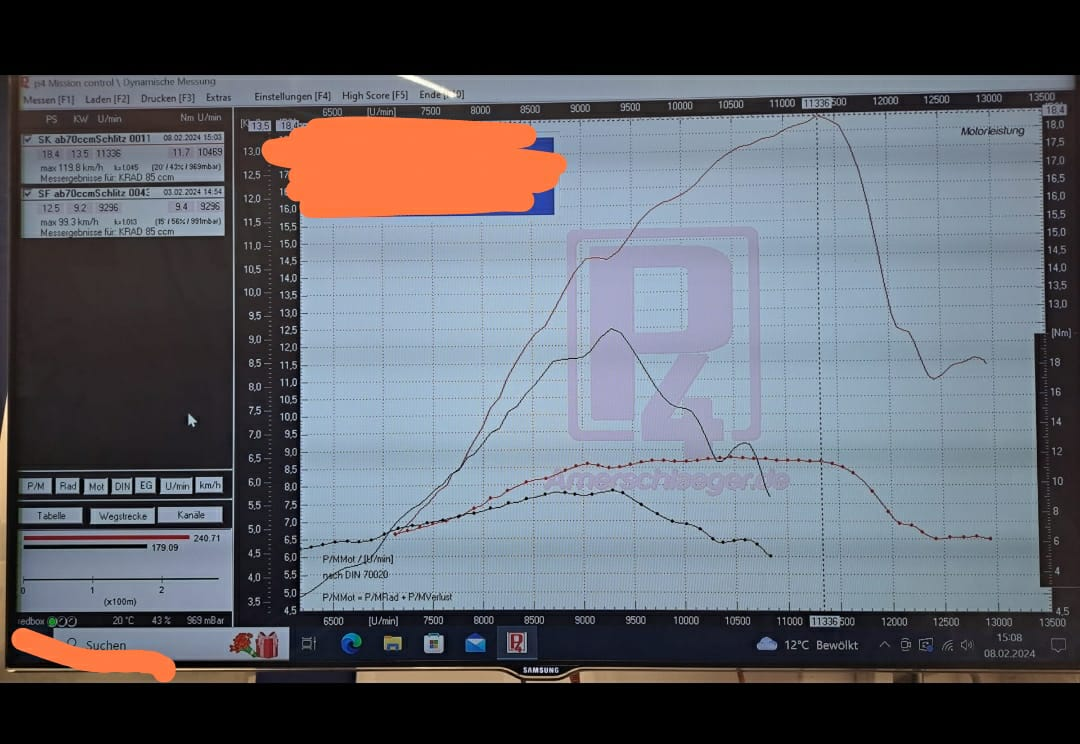Image resolution: width=1080 pixels, height=744 pixels.
Task: Click the P4 Mission Control taskbar icon
Action: coord(516,643)
